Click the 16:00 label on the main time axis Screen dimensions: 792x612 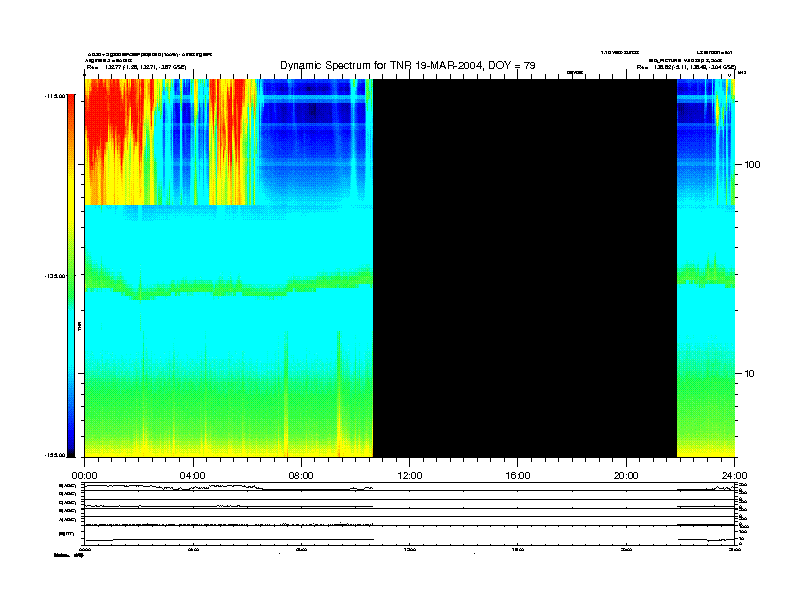(x=518, y=476)
